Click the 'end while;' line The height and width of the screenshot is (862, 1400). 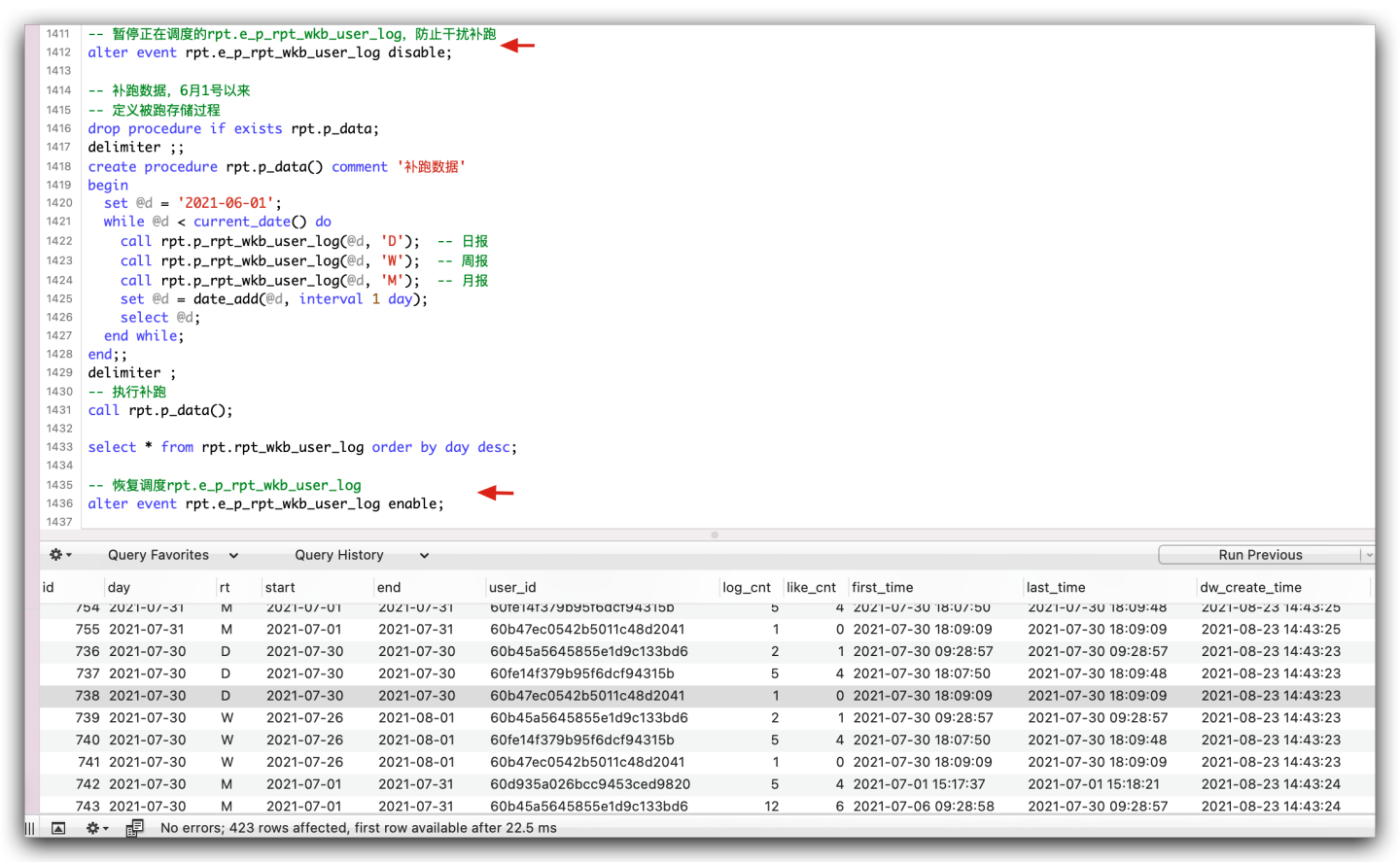tap(144, 336)
